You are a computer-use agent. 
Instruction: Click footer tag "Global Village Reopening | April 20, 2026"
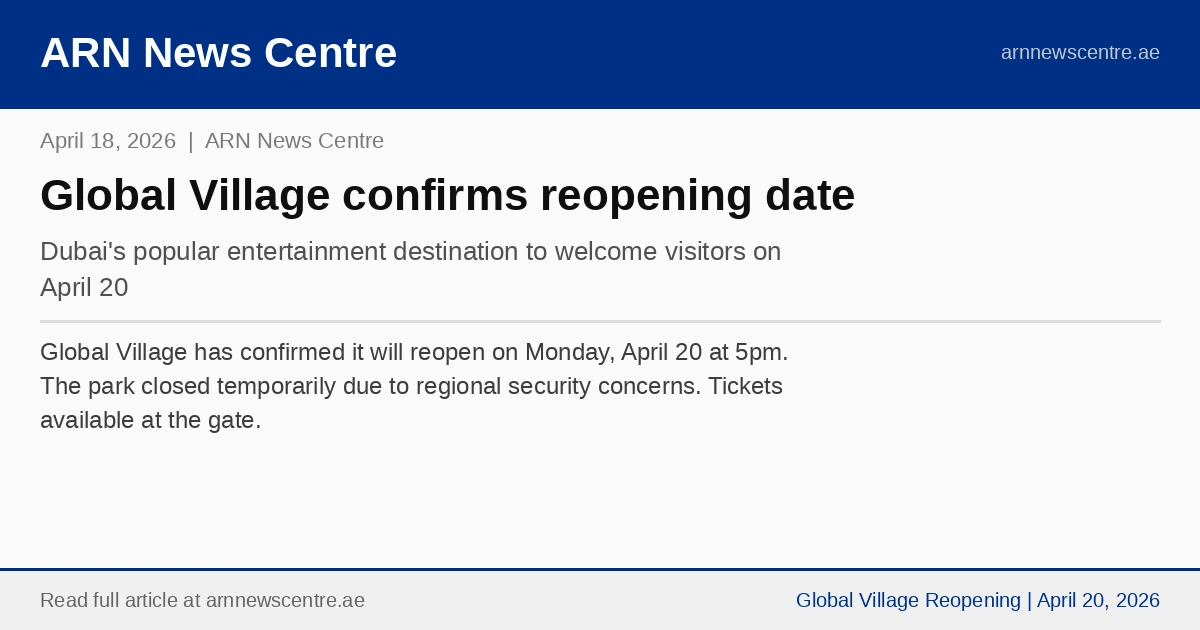point(977,601)
